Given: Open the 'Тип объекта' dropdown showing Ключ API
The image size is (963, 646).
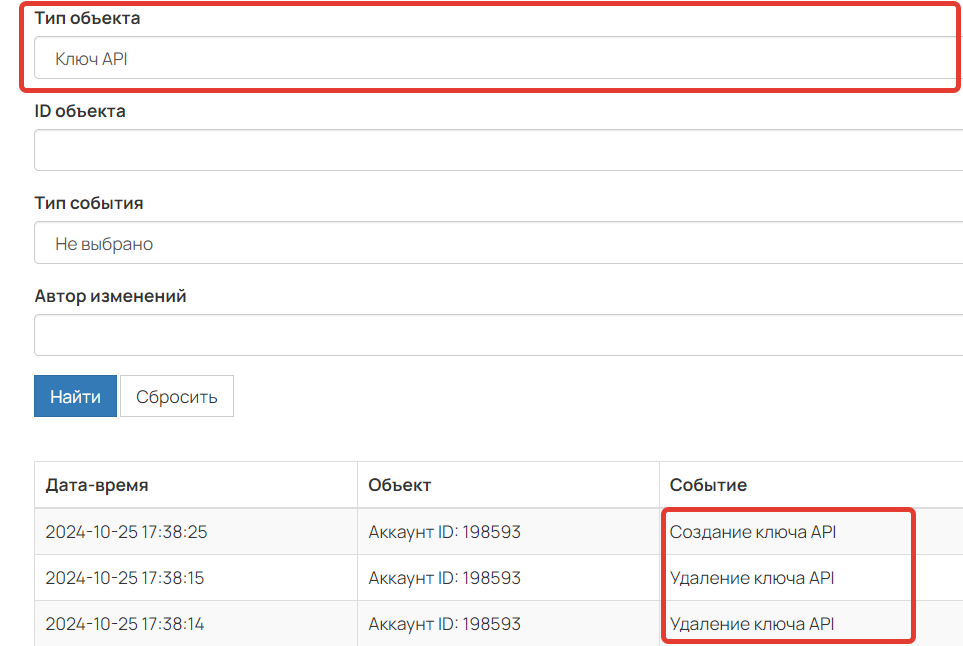Looking at the screenshot, I should coord(498,58).
